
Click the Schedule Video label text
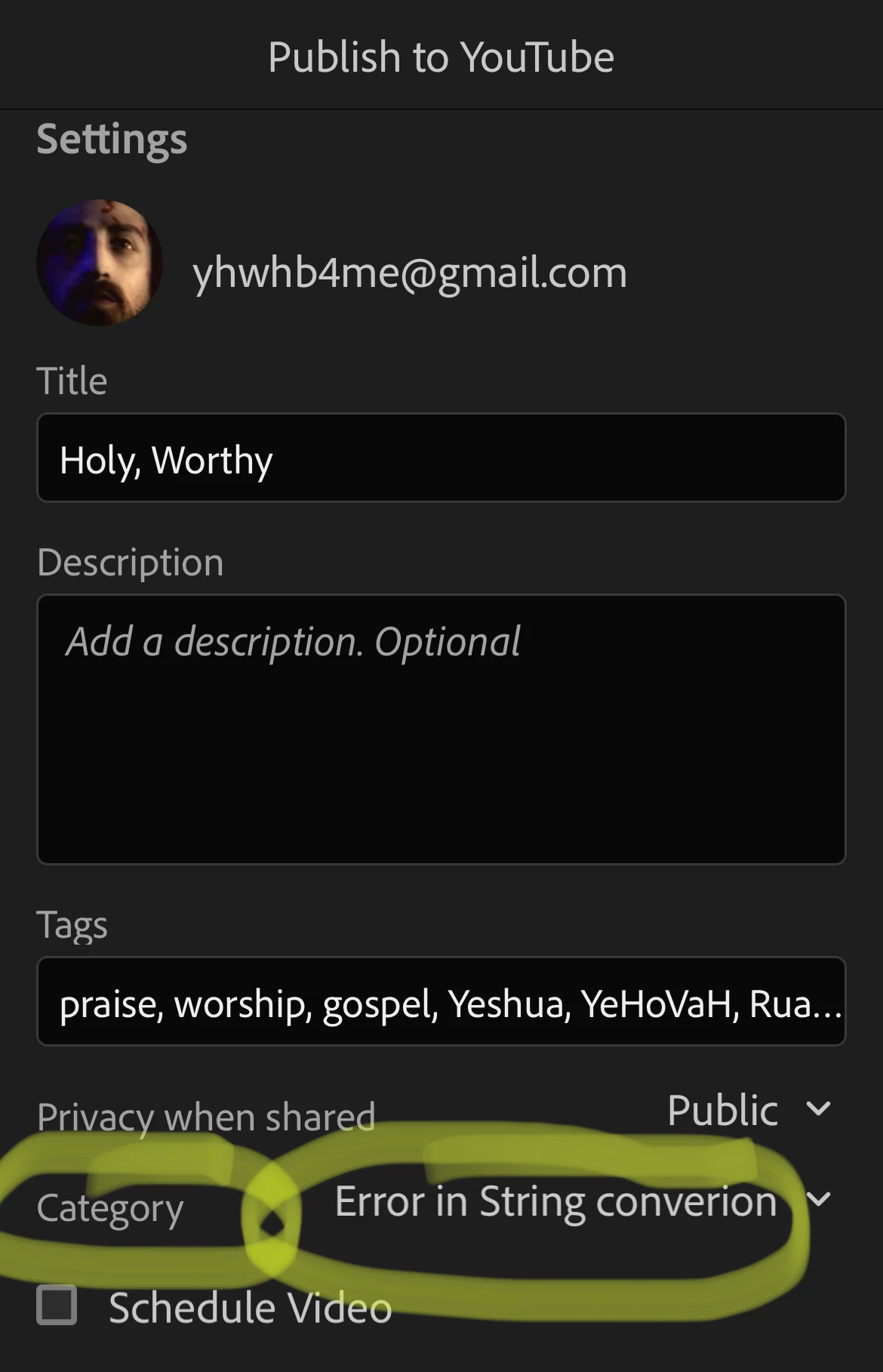251,1308
